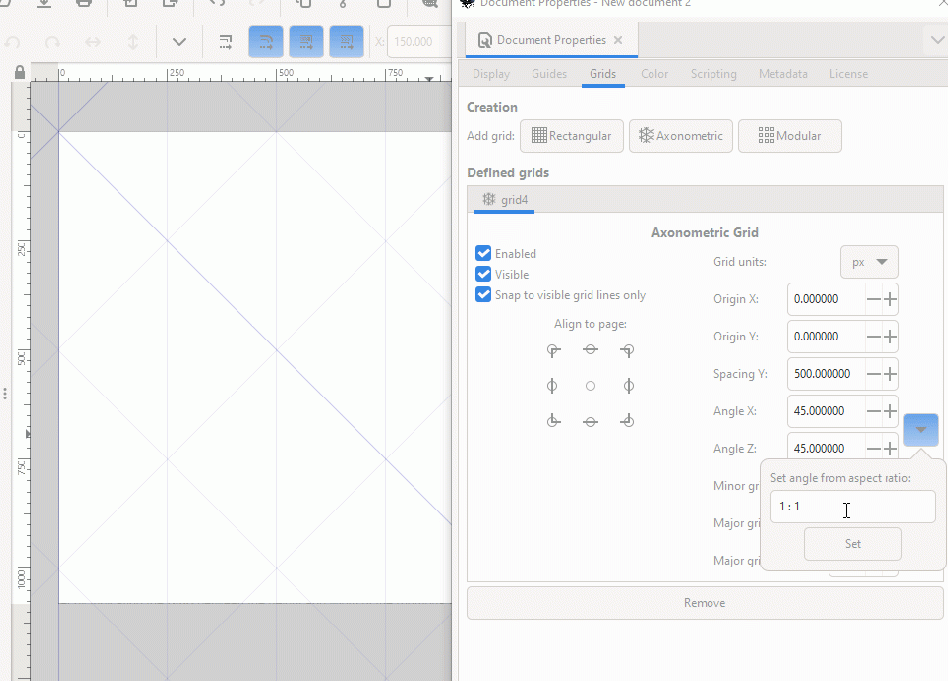Open the Metadata tab
948x681 pixels.
(x=783, y=74)
